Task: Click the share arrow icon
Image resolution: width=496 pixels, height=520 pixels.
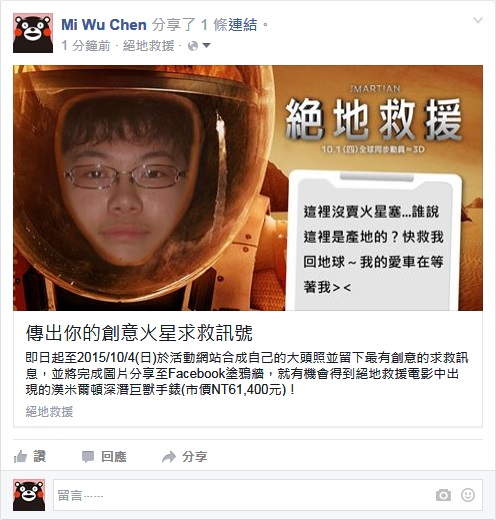Action: point(169,457)
